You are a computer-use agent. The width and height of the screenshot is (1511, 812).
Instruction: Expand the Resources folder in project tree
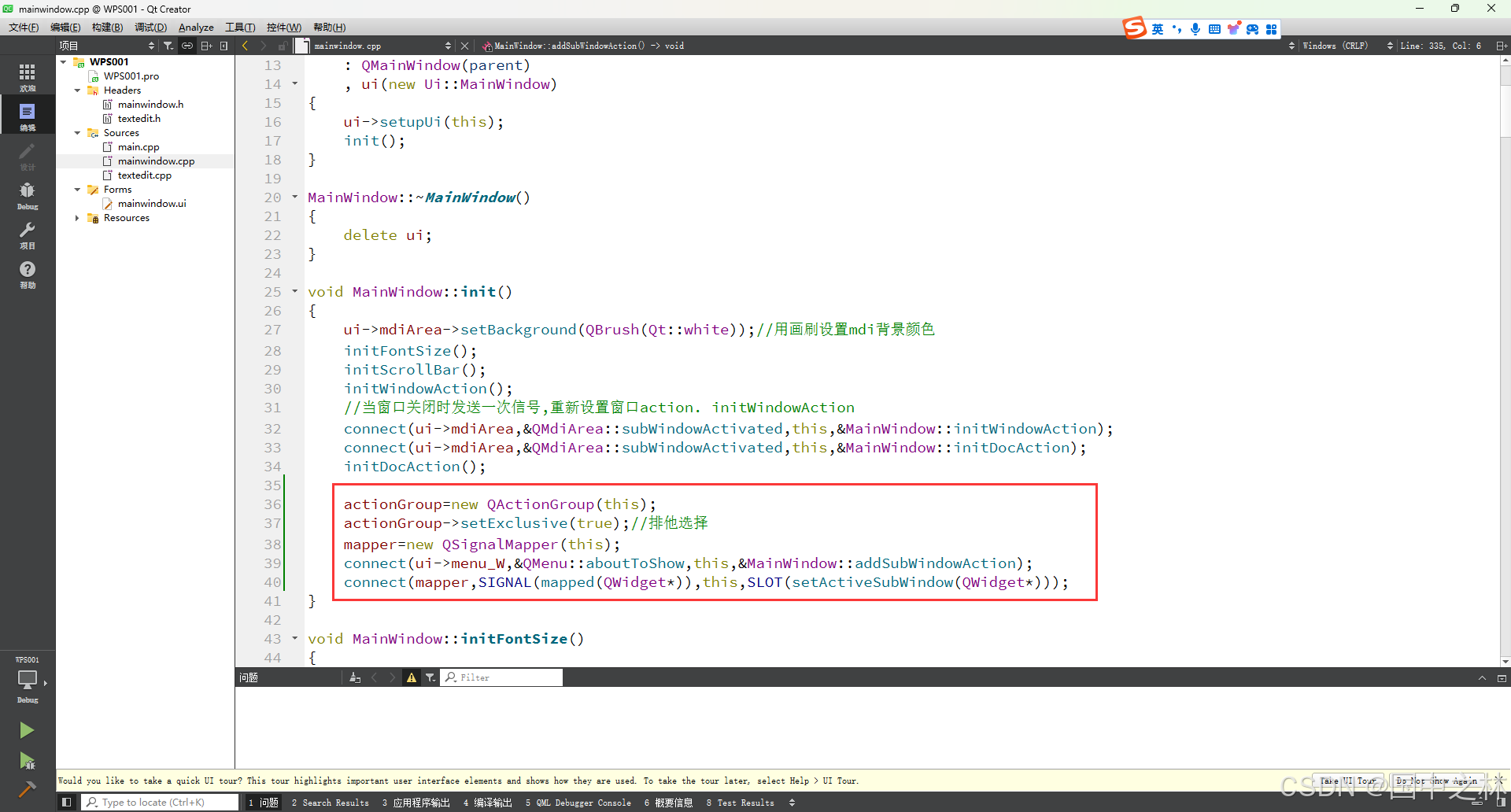[77, 218]
